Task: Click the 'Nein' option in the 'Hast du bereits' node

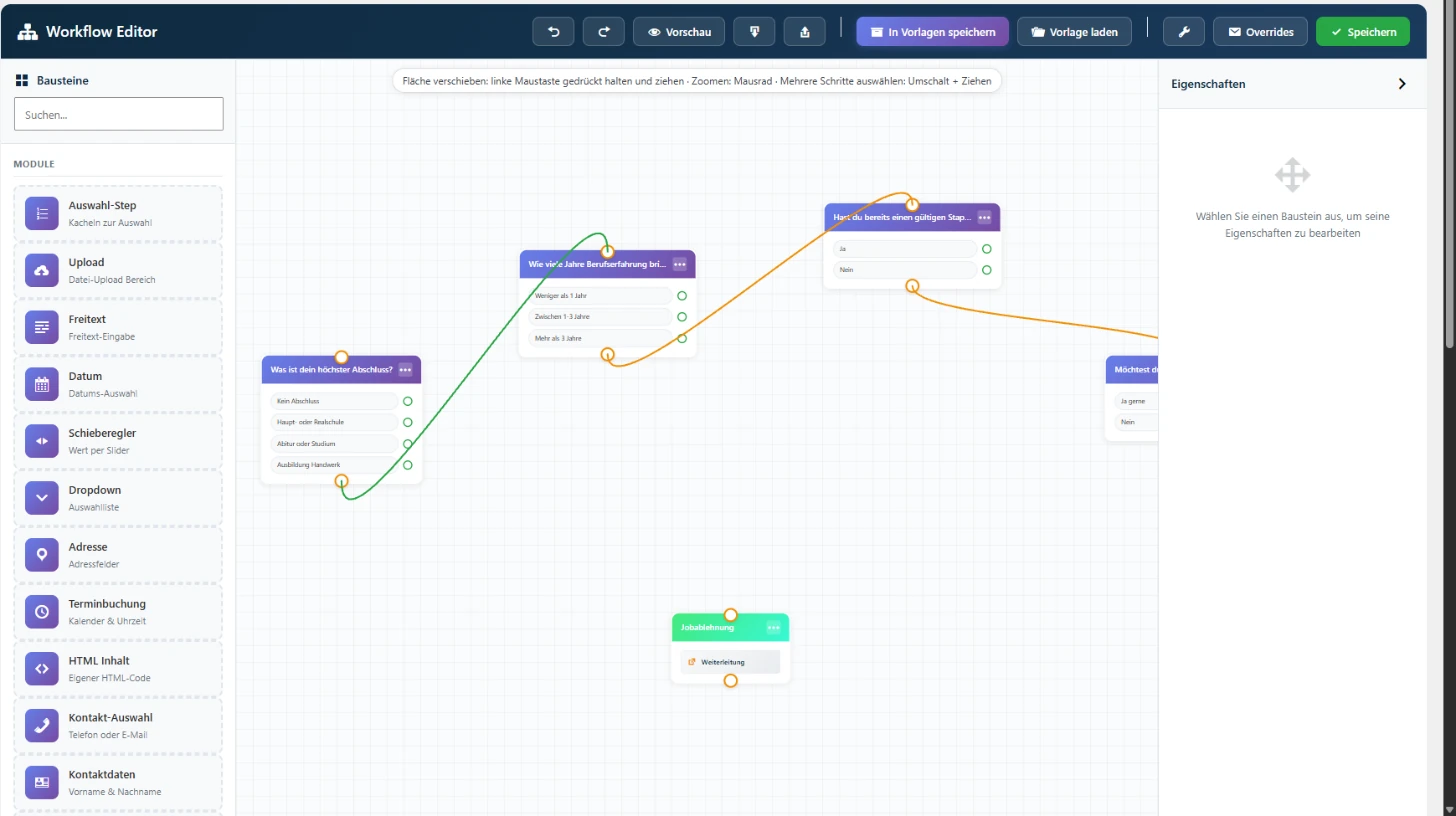Action: pyautogui.click(x=904, y=270)
